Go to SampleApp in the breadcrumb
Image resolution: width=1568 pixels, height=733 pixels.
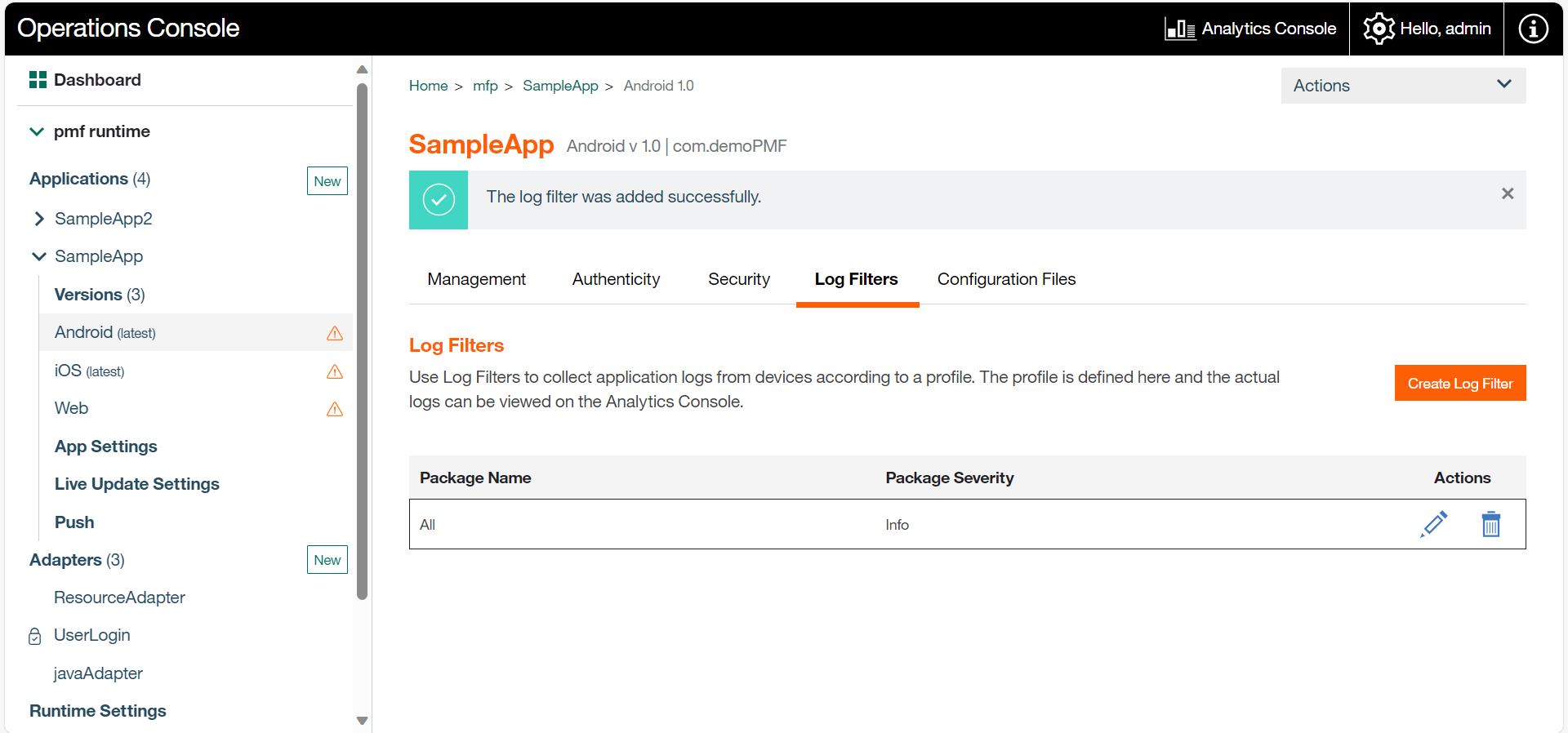click(x=560, y=86)
